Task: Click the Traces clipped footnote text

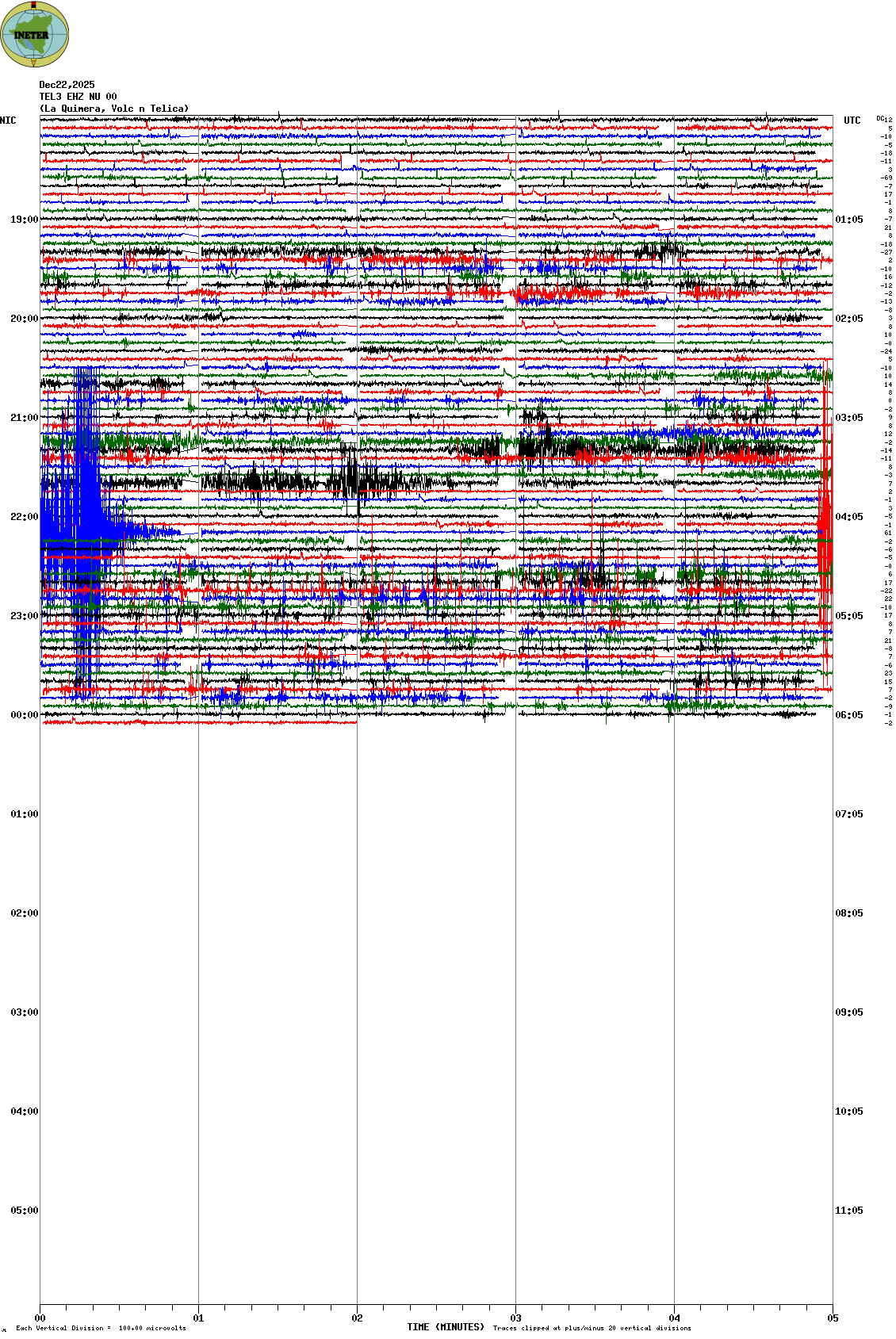Action: pos(592,1328)
